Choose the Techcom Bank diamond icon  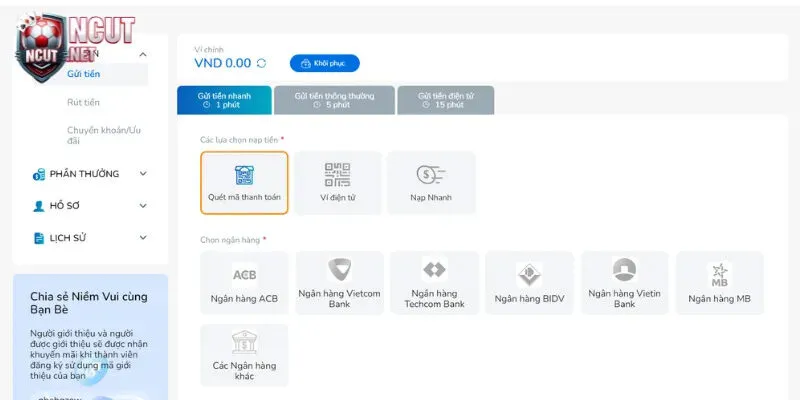coord(434,270)
